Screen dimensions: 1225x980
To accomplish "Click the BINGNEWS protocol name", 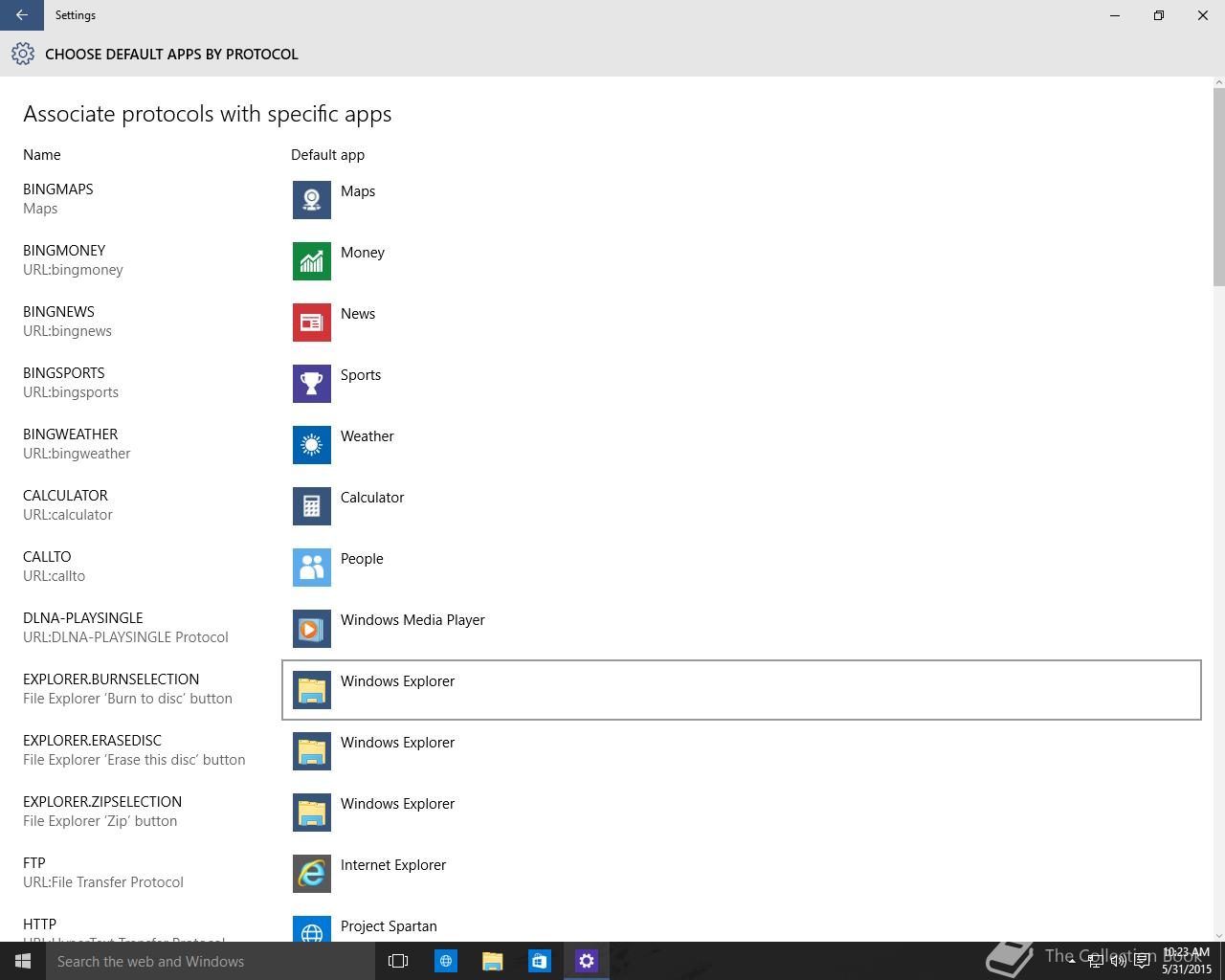I will tap(58, 311).
